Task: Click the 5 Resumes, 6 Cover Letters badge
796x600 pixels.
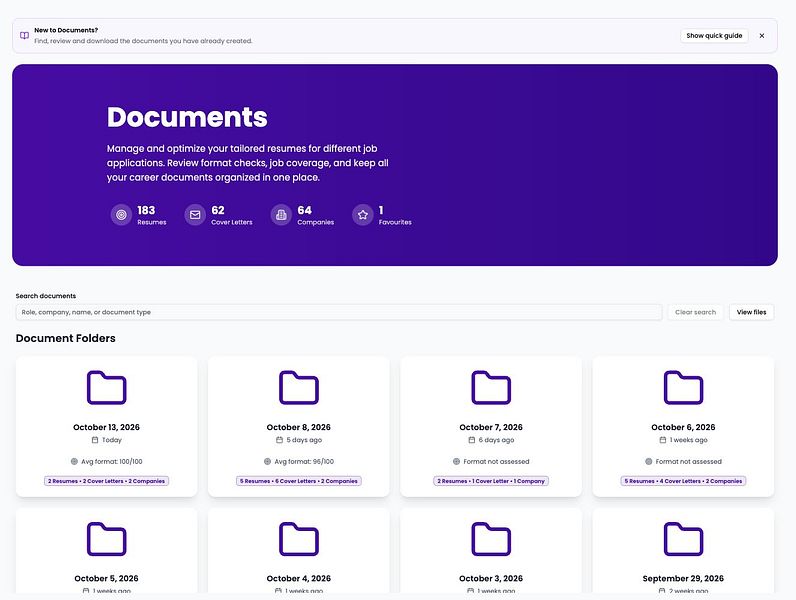Action: [x=298, y=481]
